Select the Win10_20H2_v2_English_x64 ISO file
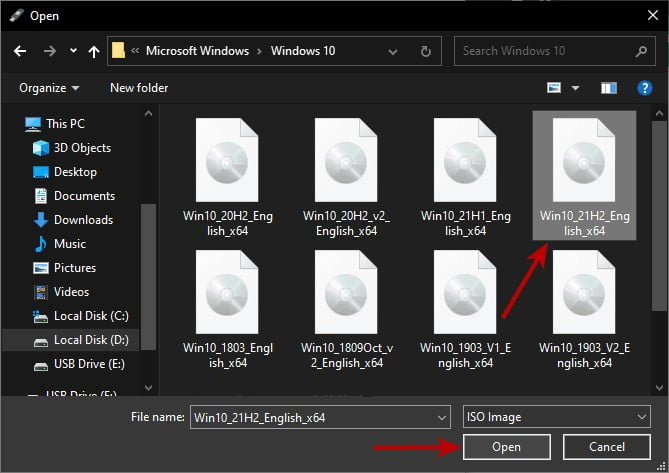This screenshot has width=669, height=473. 346,177
